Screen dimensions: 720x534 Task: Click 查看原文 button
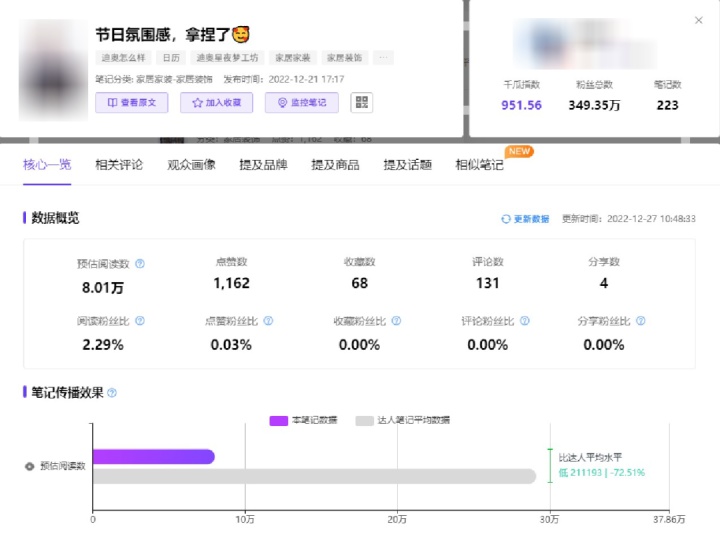132,102
